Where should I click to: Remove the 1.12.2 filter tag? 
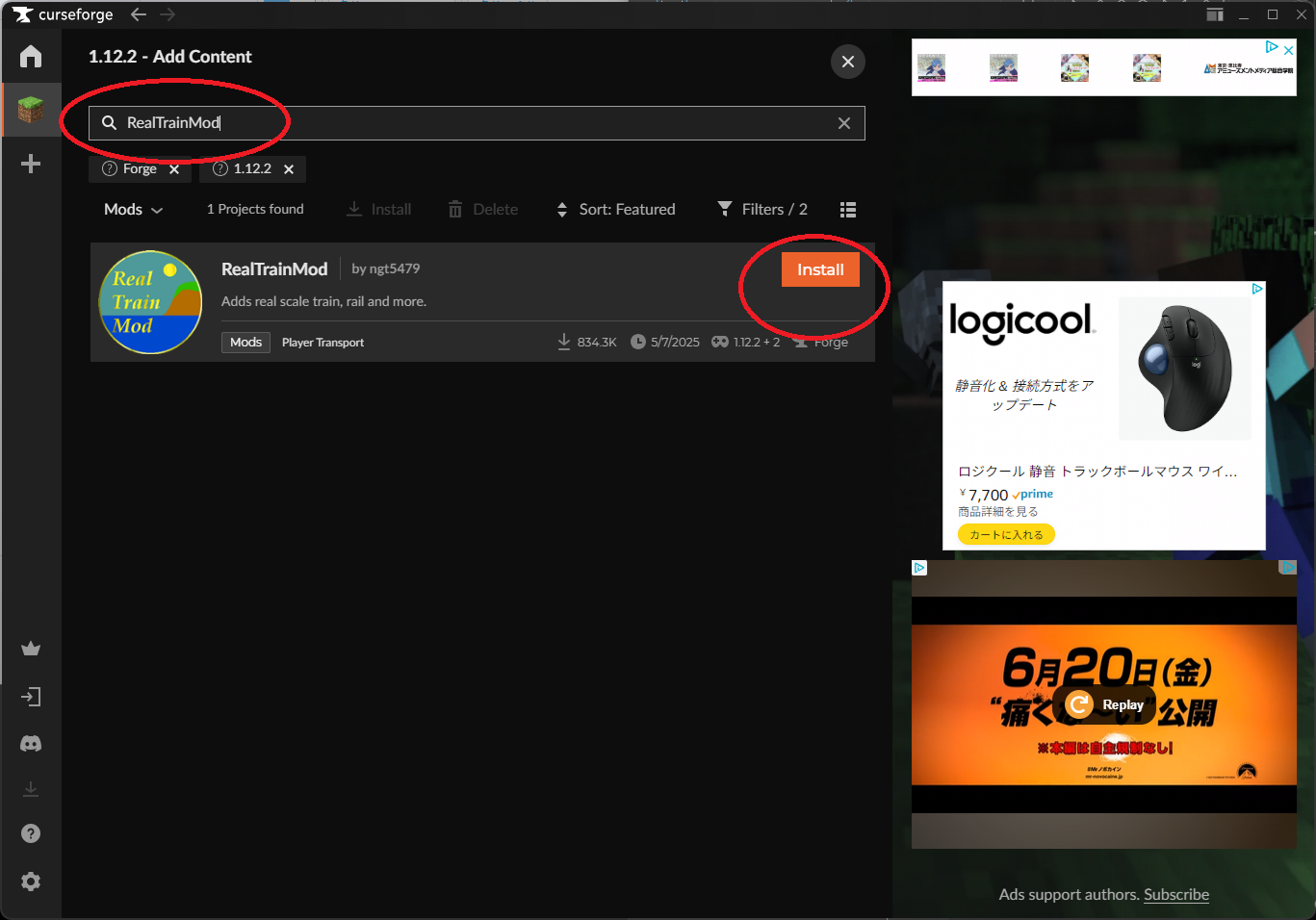pyautogui.click(x=289, y=169)
